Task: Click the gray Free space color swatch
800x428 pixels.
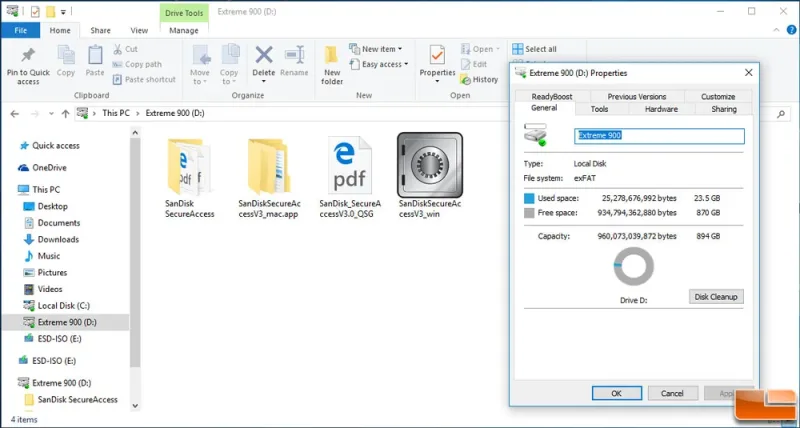Action: point(529,213)
